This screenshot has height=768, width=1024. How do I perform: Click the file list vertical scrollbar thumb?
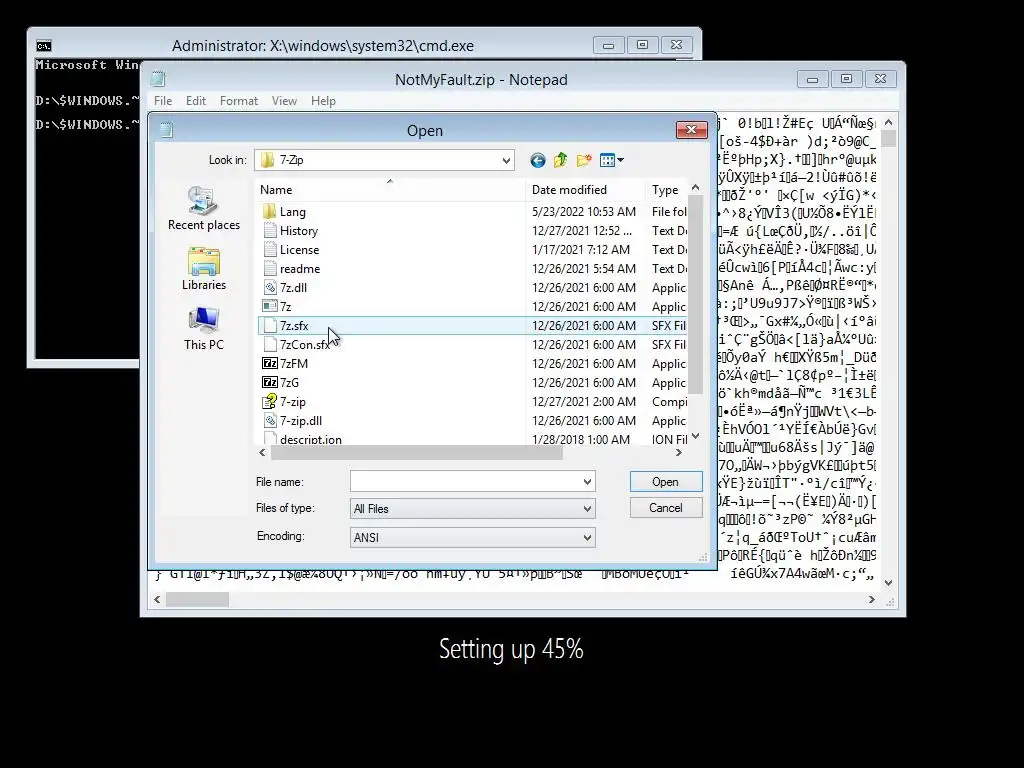(x=696, y=295)
